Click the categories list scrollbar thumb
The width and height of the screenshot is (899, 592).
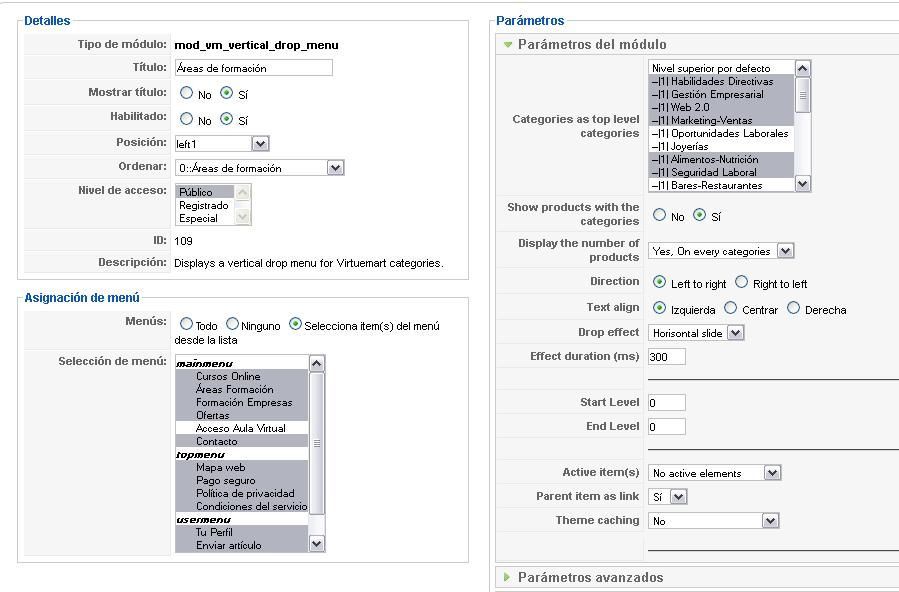[803, 95]
